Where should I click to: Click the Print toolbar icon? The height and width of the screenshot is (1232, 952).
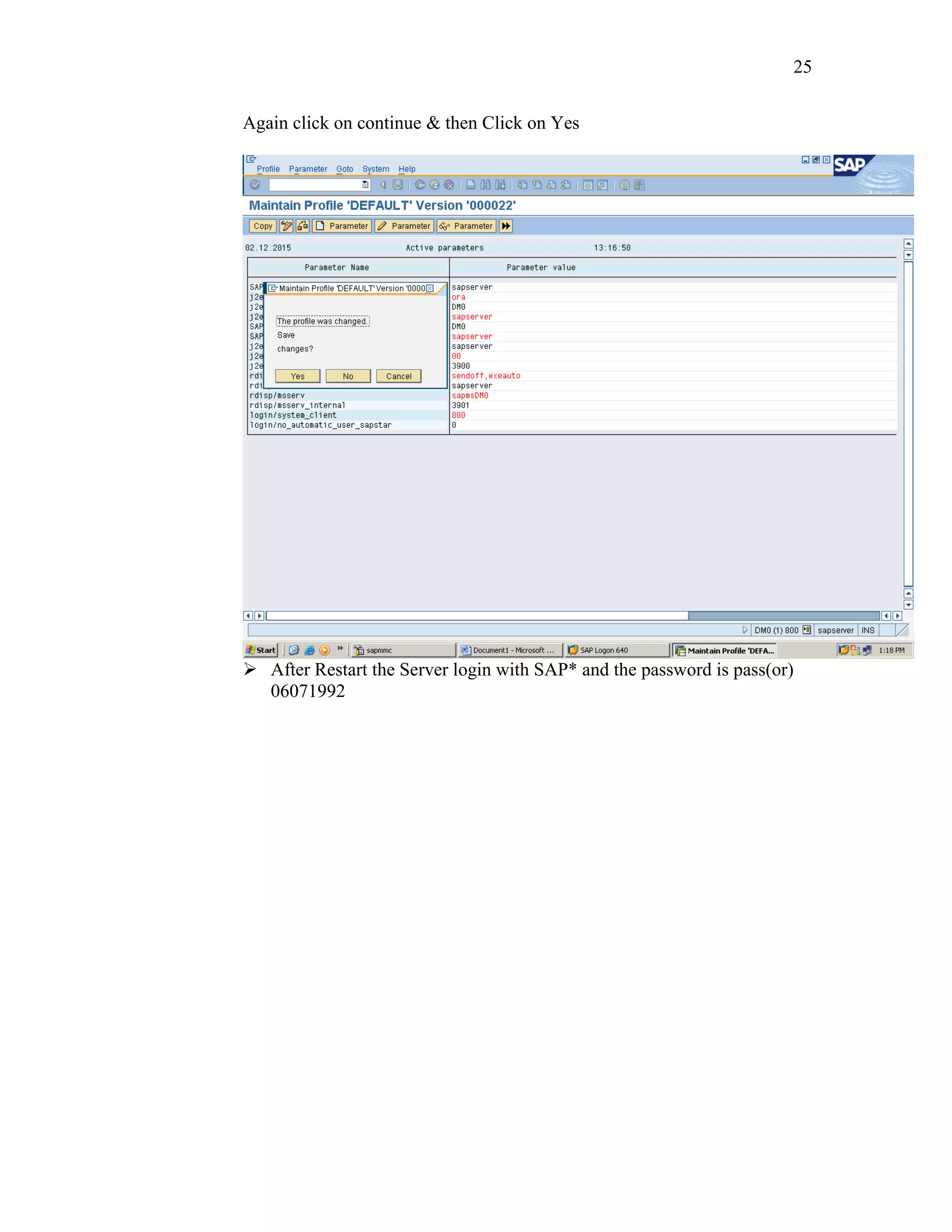(x=470, y=185)
